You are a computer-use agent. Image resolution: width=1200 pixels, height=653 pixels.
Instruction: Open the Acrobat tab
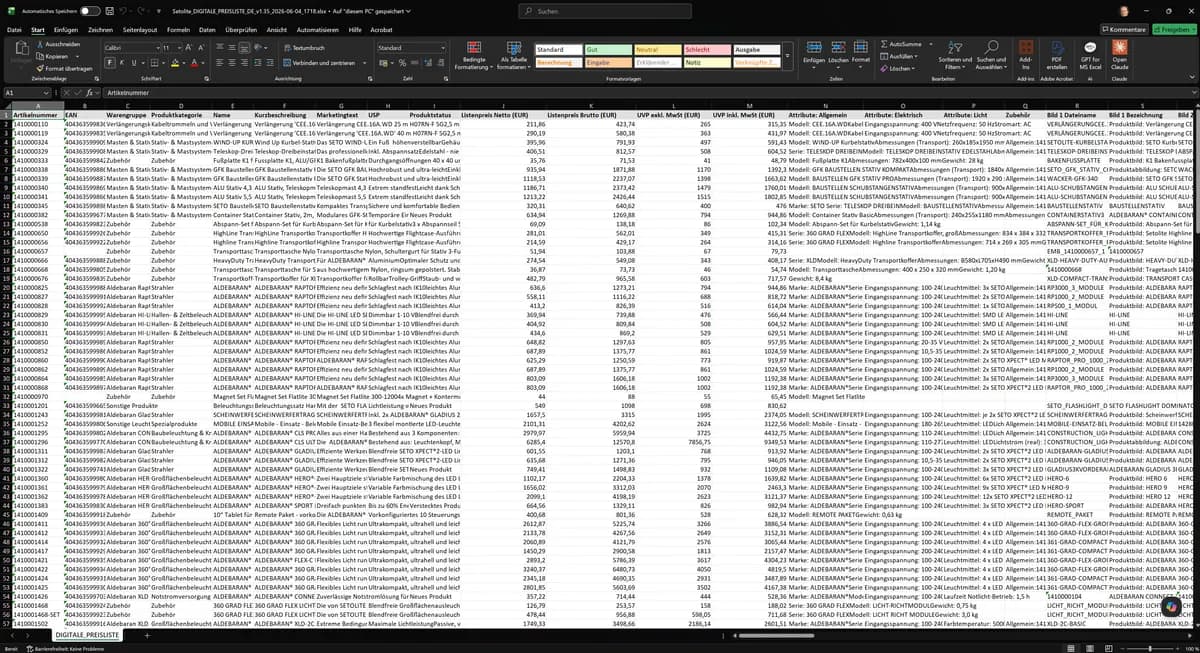[381, 30]
